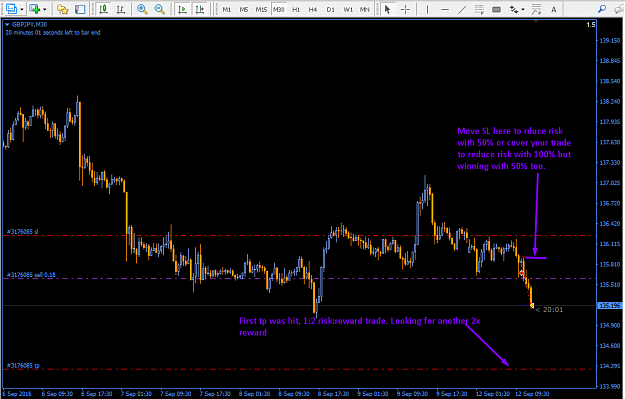
Task: Expand the Profiles dropdown arrow
Action: pos(45,9)
